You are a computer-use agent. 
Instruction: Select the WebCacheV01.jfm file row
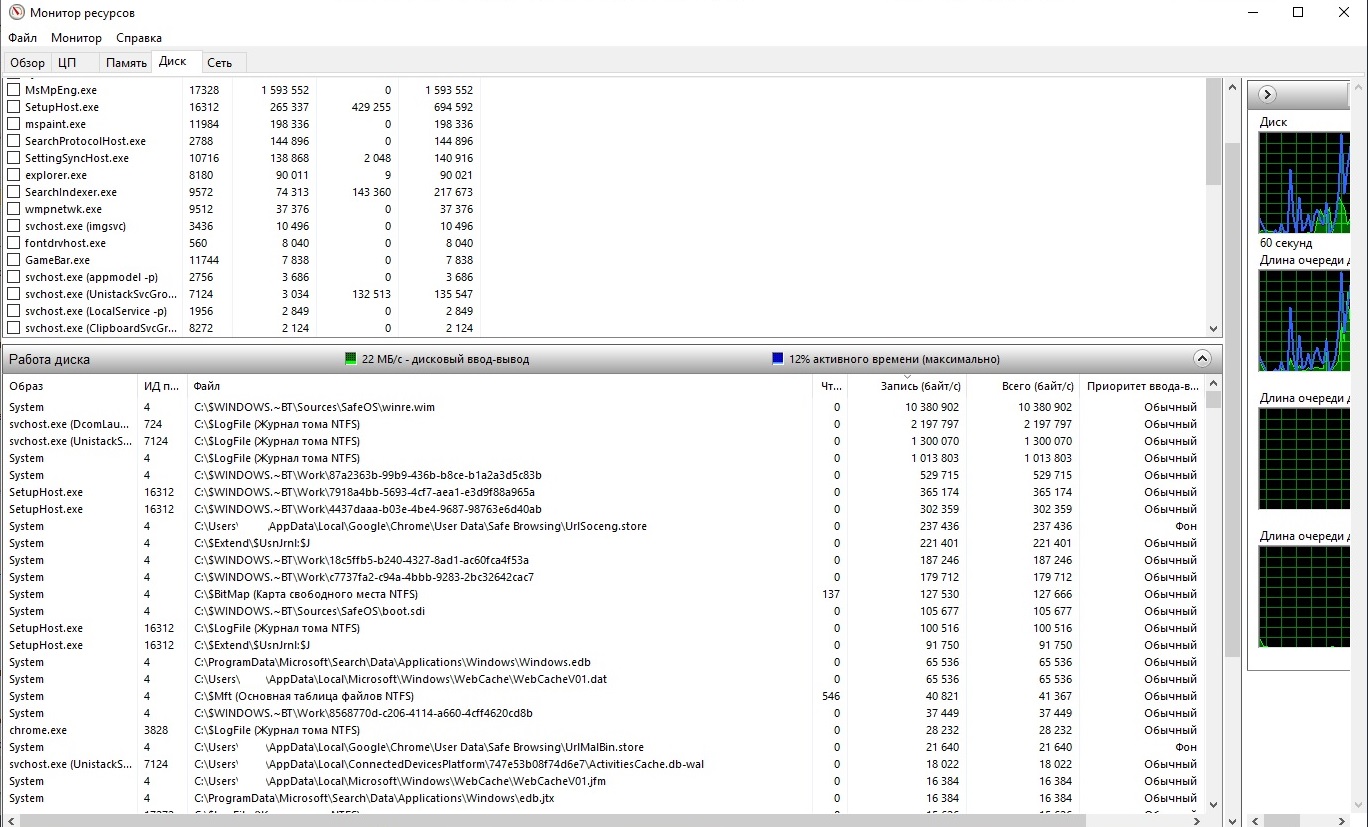[x=604, y=781]
